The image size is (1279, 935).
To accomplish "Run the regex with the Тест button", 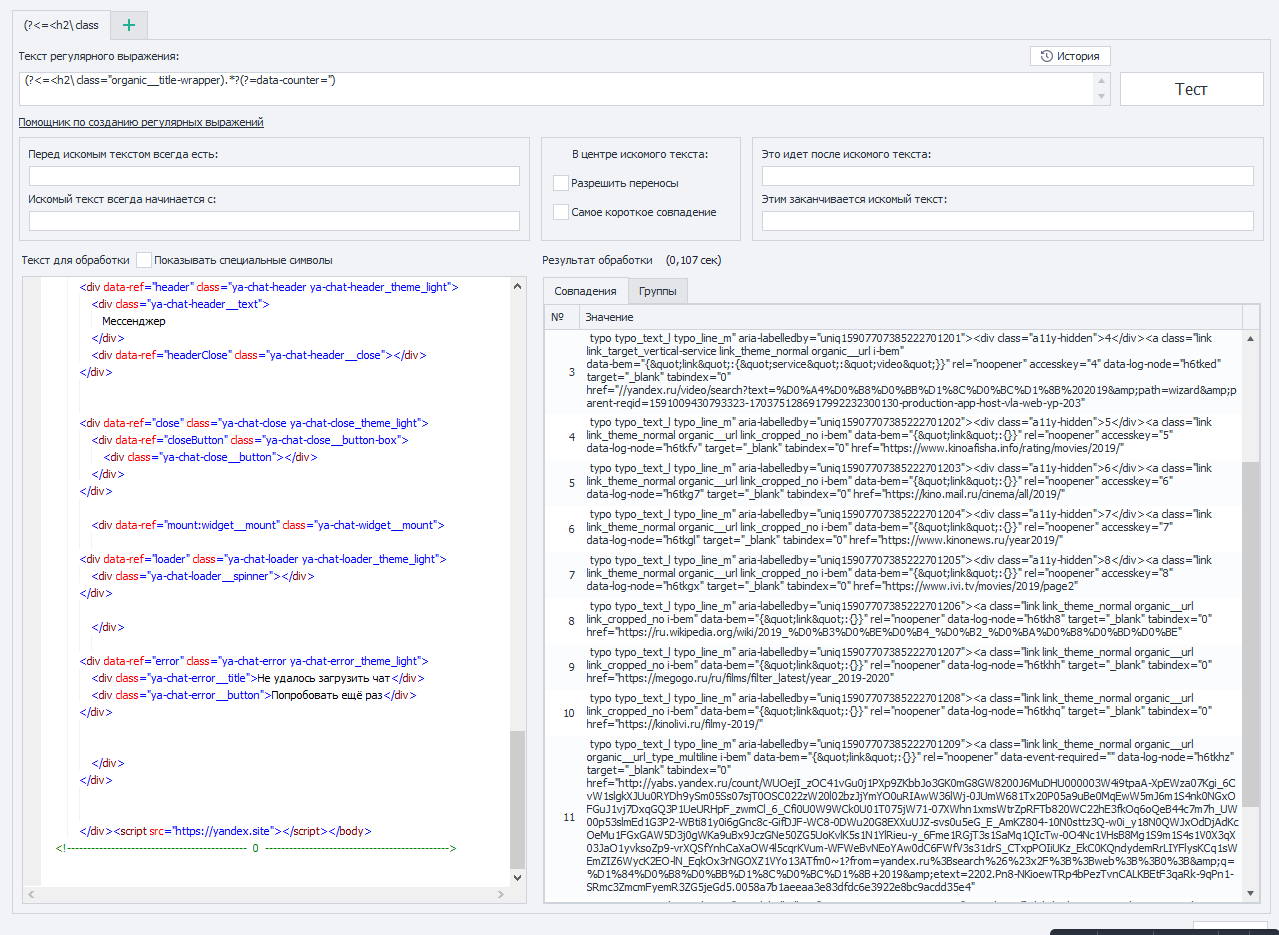I will (1190, 89).
